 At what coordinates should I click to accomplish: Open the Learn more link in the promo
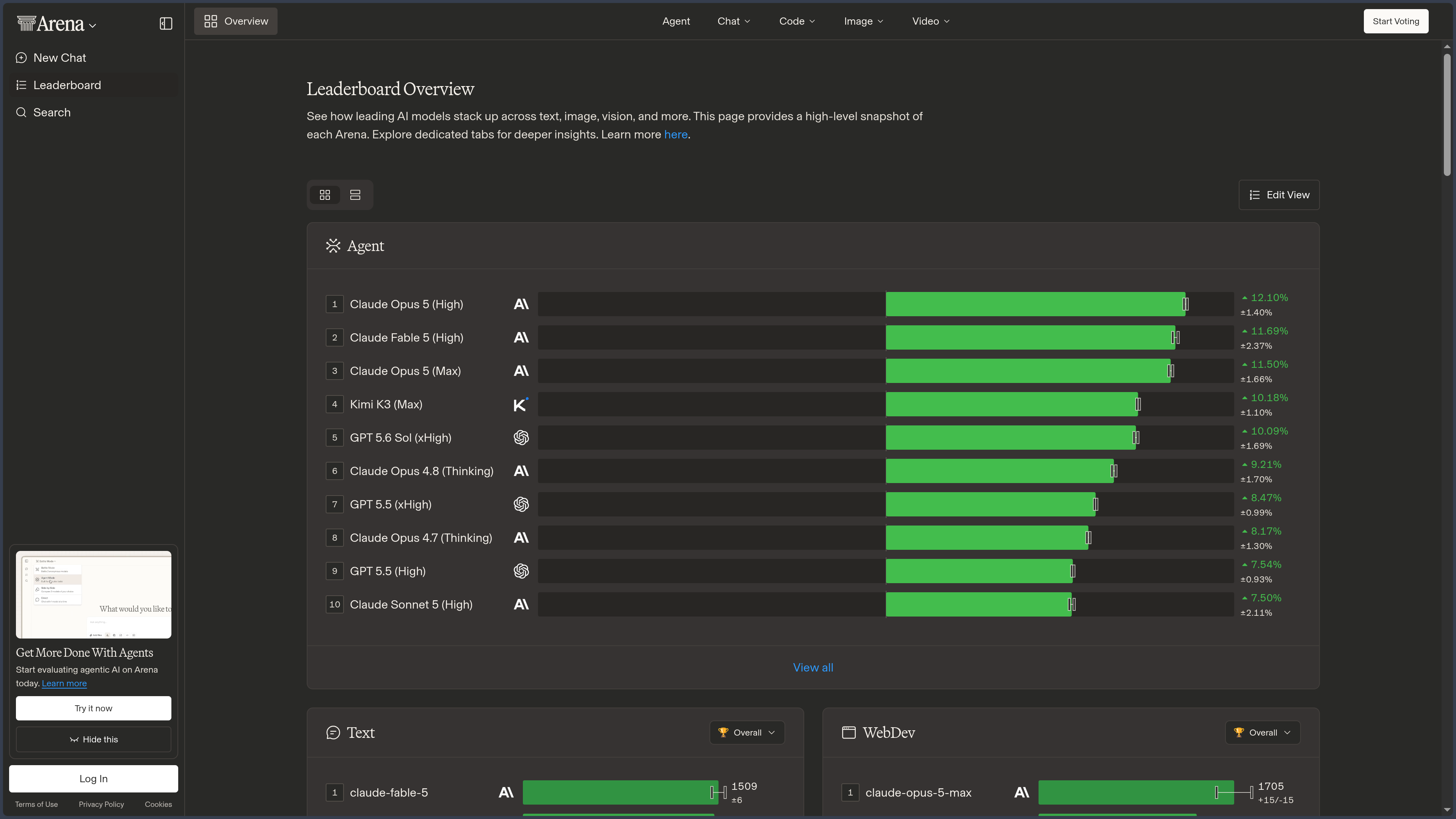[64, 683]
